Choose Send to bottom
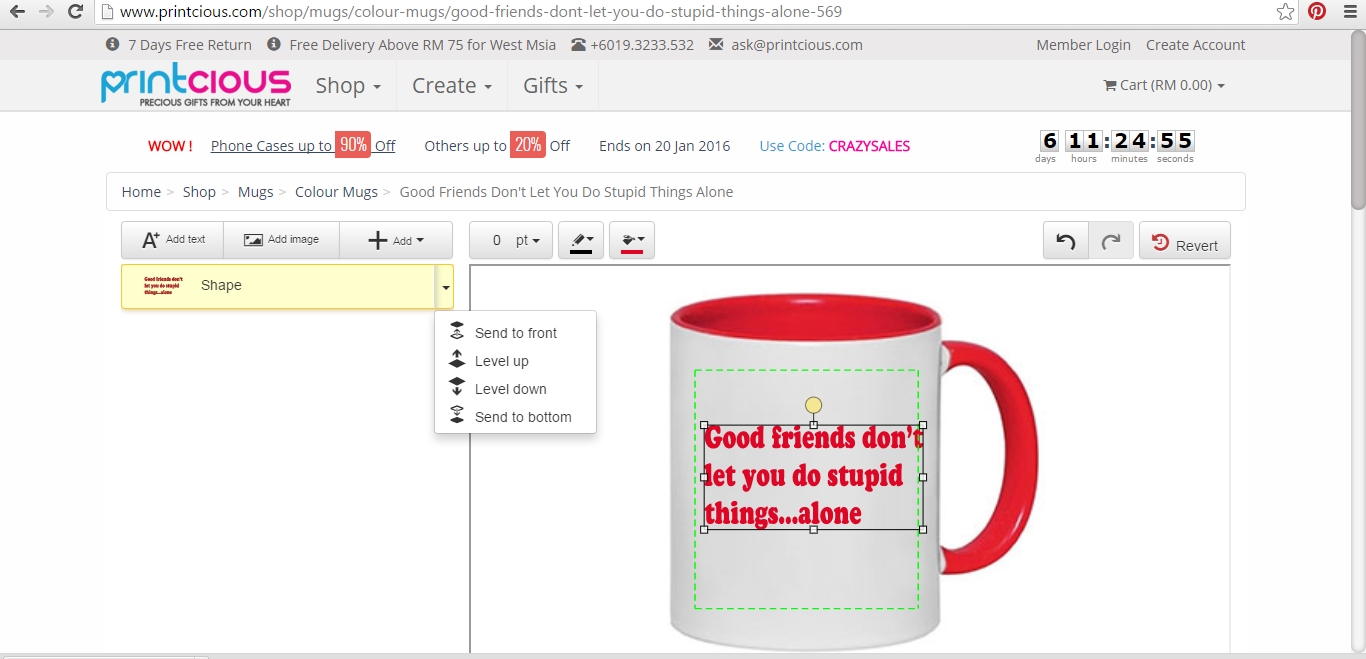Viewport: 1366px width, 659px height. pyautogui.click(x=515, y=417)
